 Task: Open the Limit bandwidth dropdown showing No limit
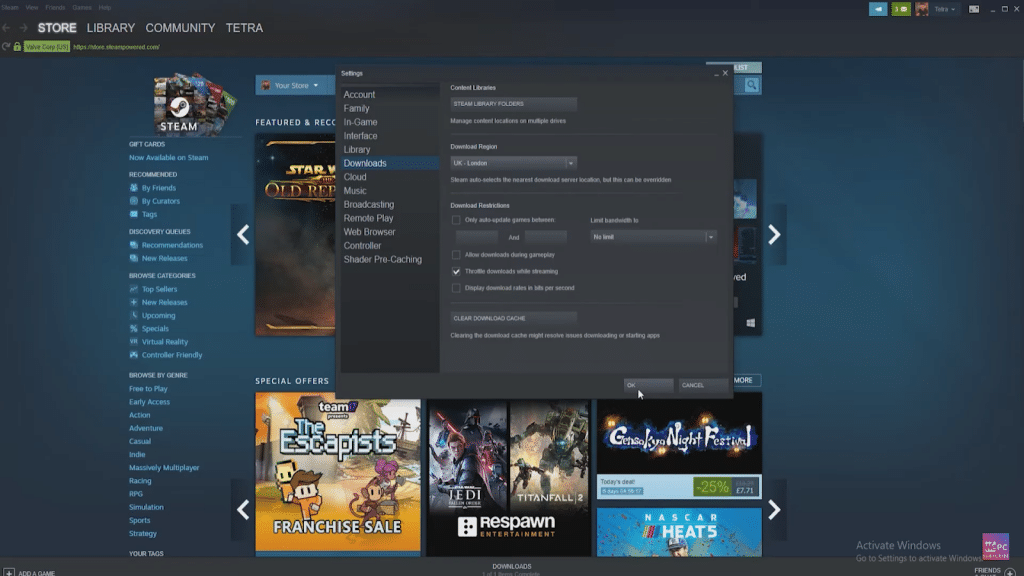652,237
